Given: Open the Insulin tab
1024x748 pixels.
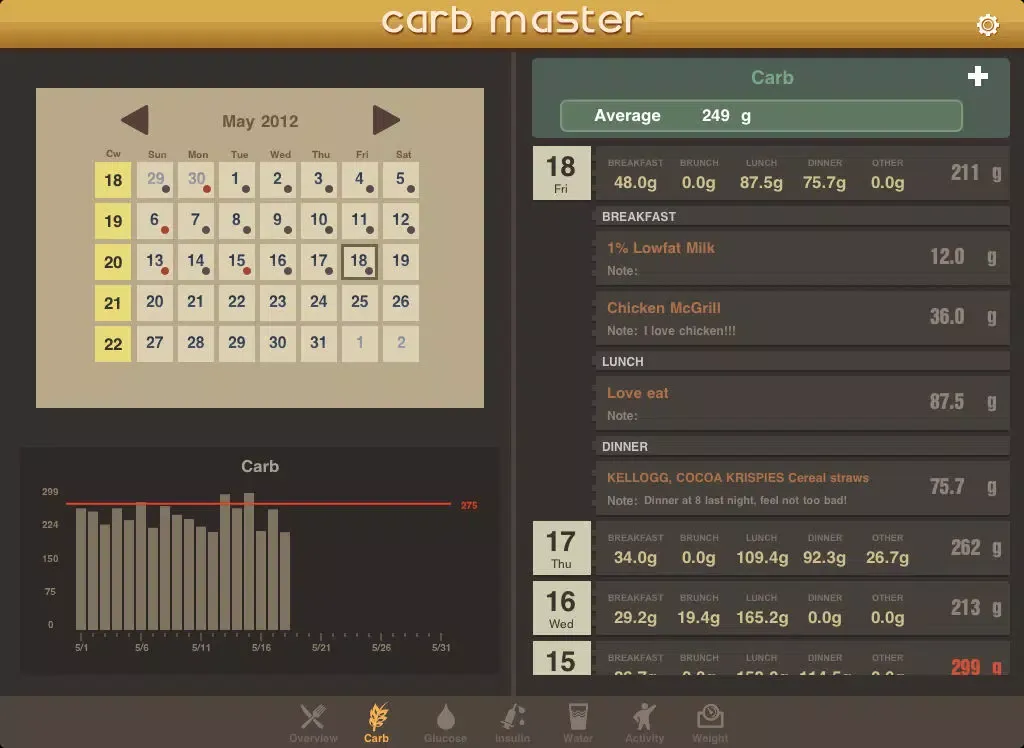Looking at the screenshot, I should (513, 723).
